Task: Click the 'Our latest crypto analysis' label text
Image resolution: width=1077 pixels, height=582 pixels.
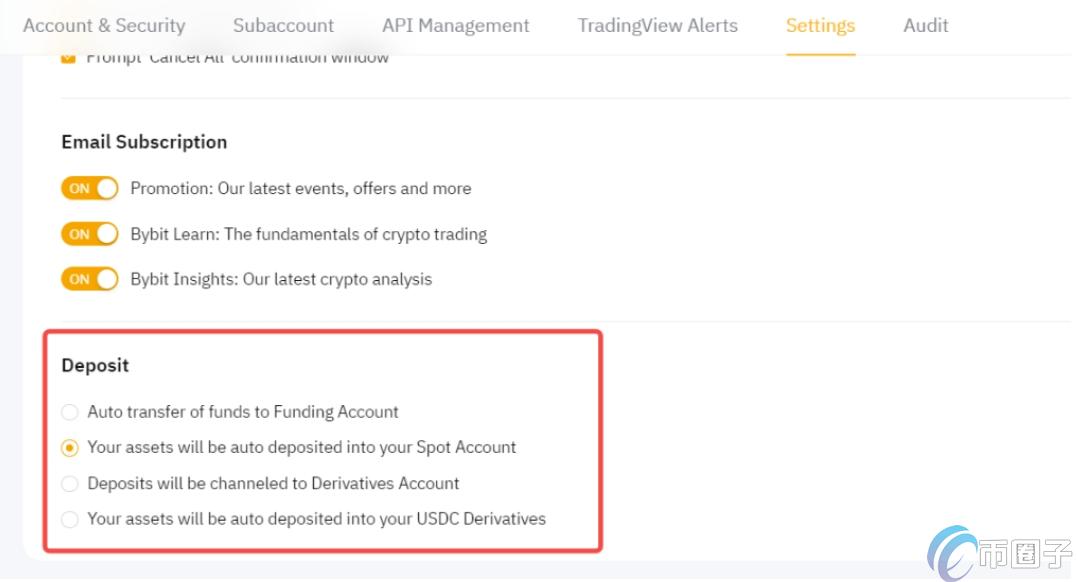Action: tap(281, 279)
